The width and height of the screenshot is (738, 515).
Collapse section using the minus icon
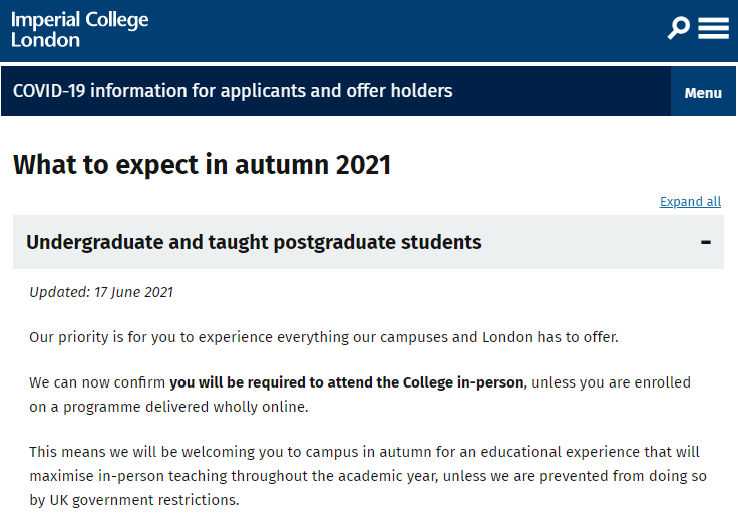point(706,242)
